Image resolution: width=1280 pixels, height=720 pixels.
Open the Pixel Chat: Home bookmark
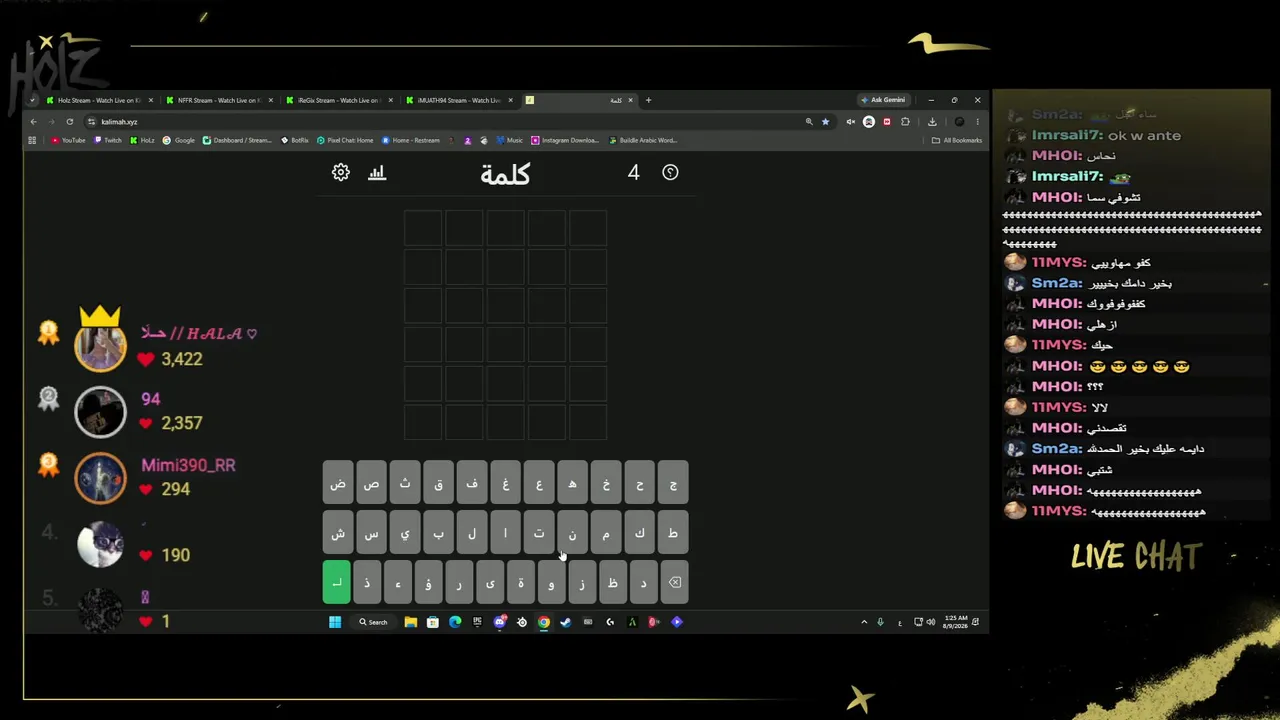[345, 140]
